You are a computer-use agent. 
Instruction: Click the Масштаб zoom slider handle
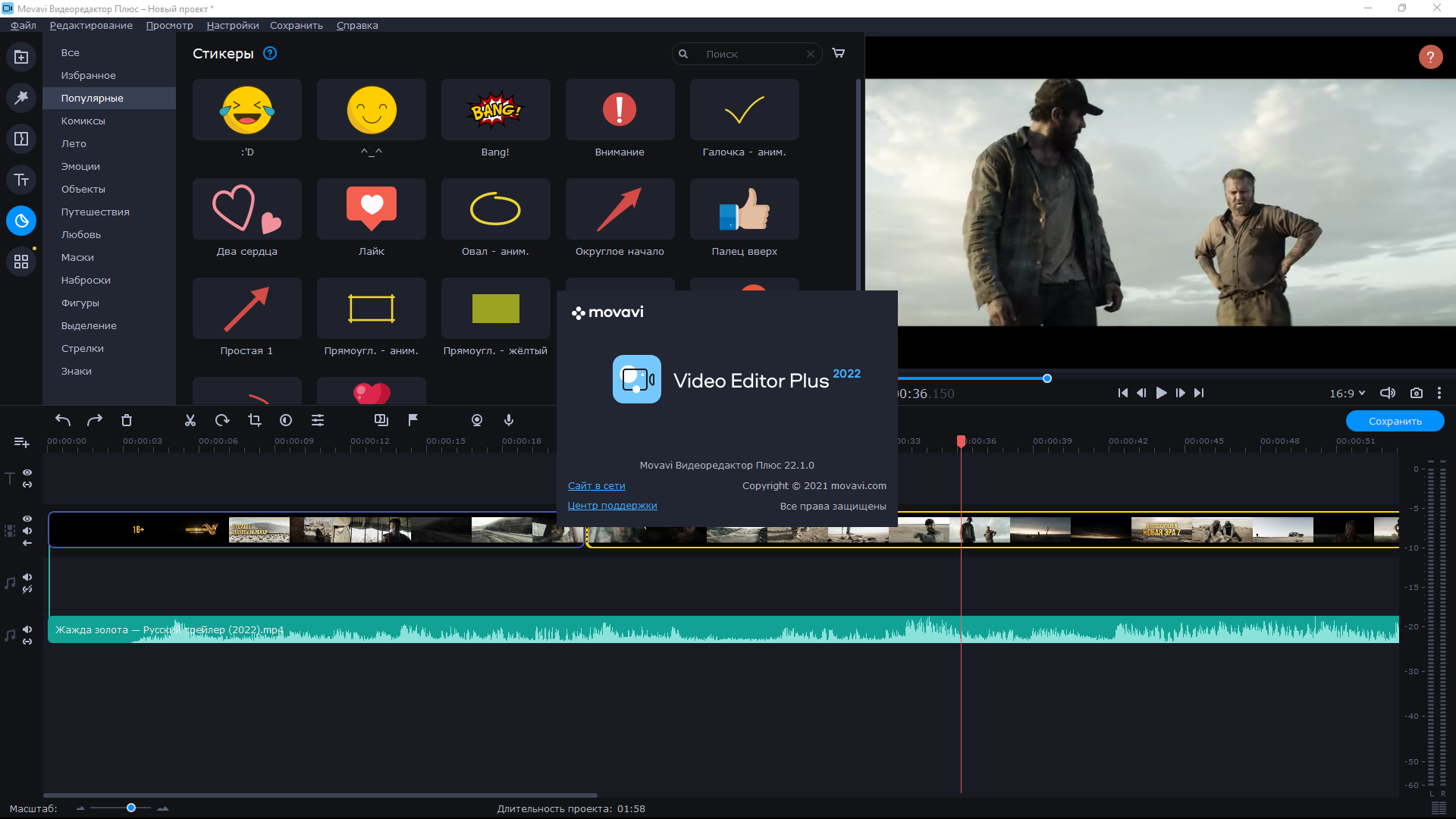(x=131, y=808)
